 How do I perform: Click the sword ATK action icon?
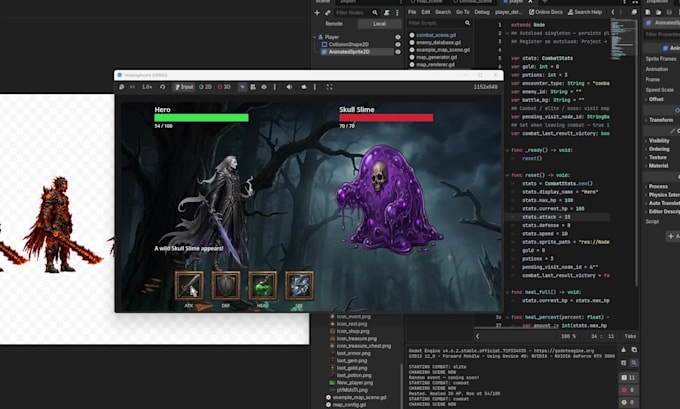tap(189, 285)
